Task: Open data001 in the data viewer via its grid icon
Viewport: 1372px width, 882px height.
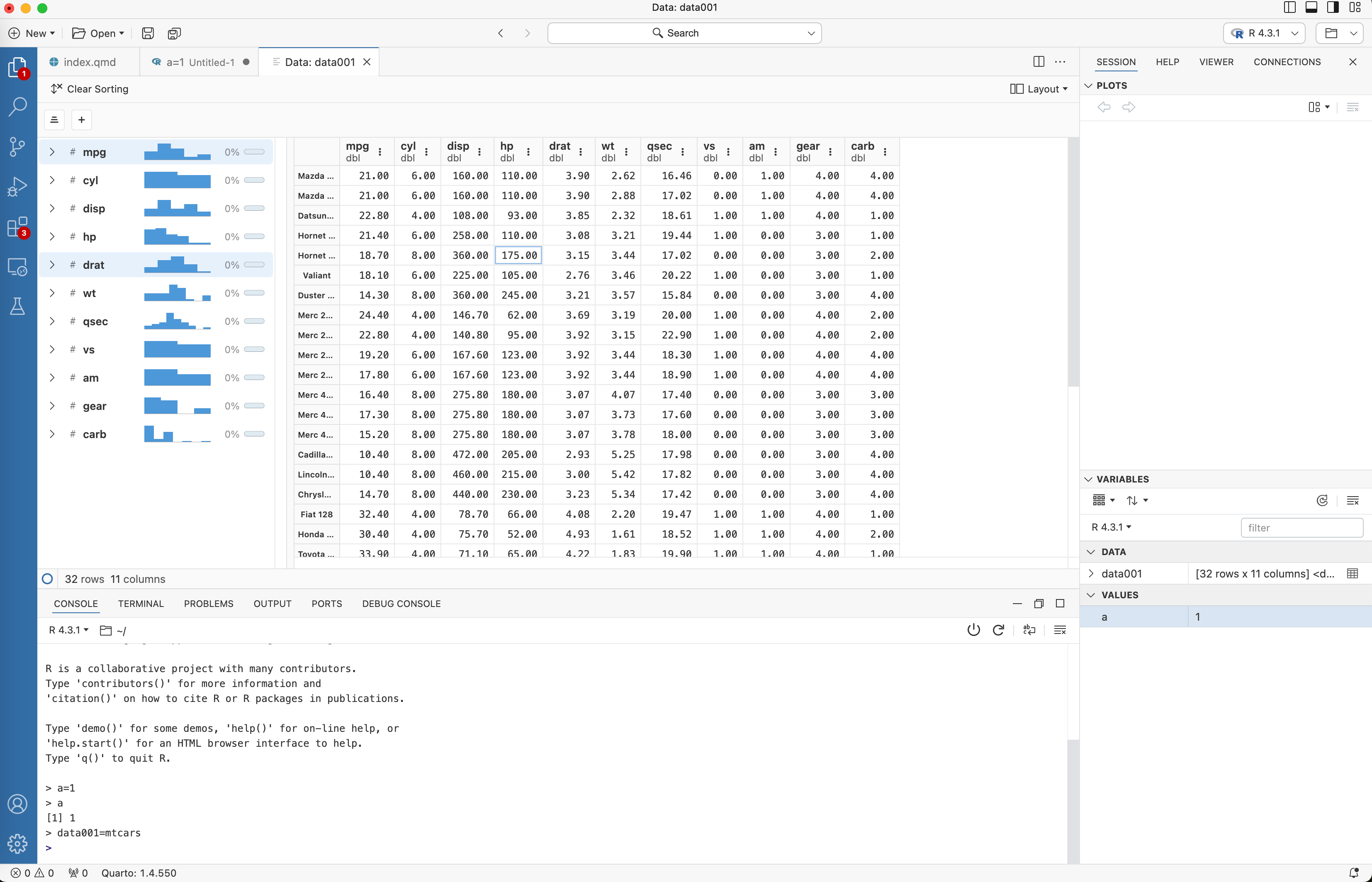Action: (x=1353, y=573)
